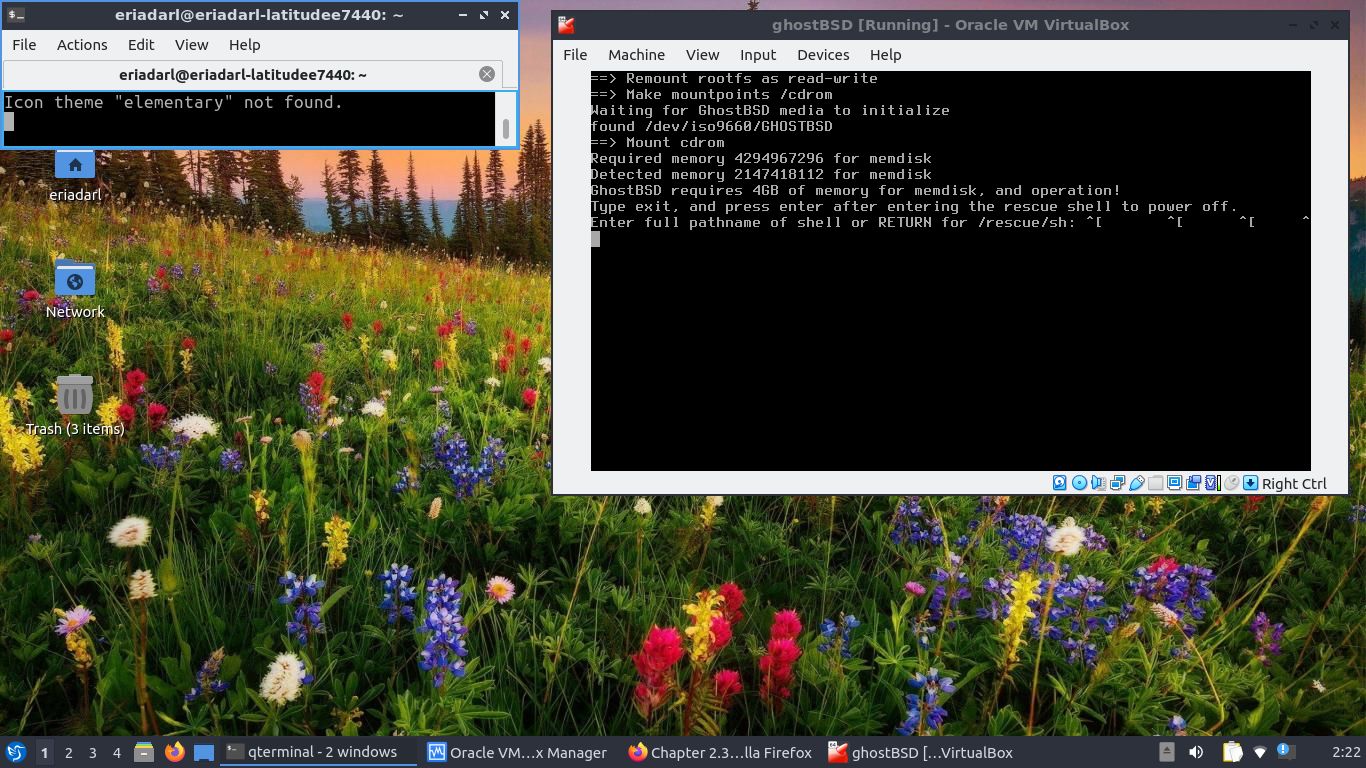Viewport: 1366px width, 768px height.
Task: Click the mouse integration indicator in VirtualBox
Action: click(1232, 483)
